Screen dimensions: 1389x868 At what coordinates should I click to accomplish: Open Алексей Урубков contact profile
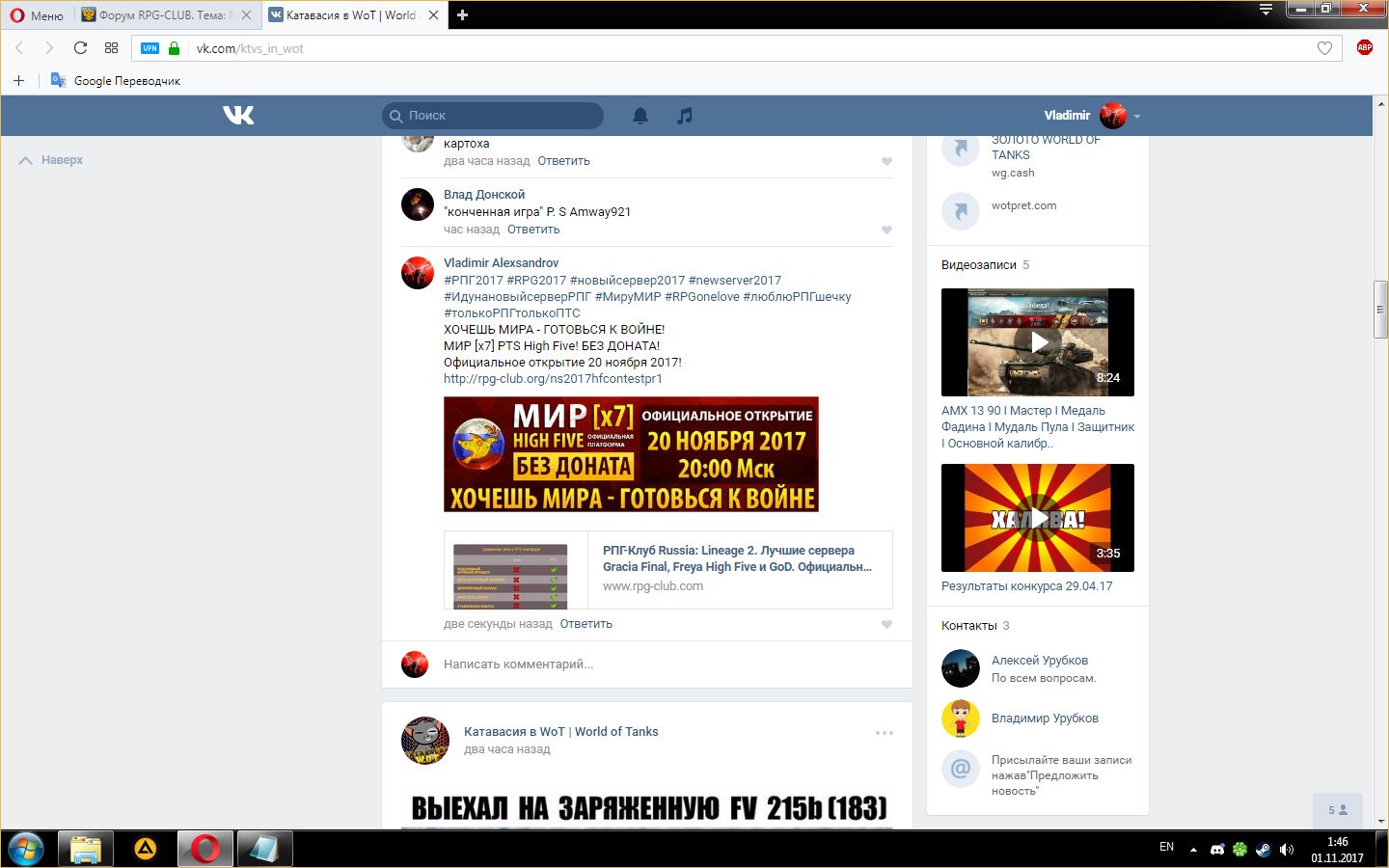pyautogui.click(x=1040, y=661)
